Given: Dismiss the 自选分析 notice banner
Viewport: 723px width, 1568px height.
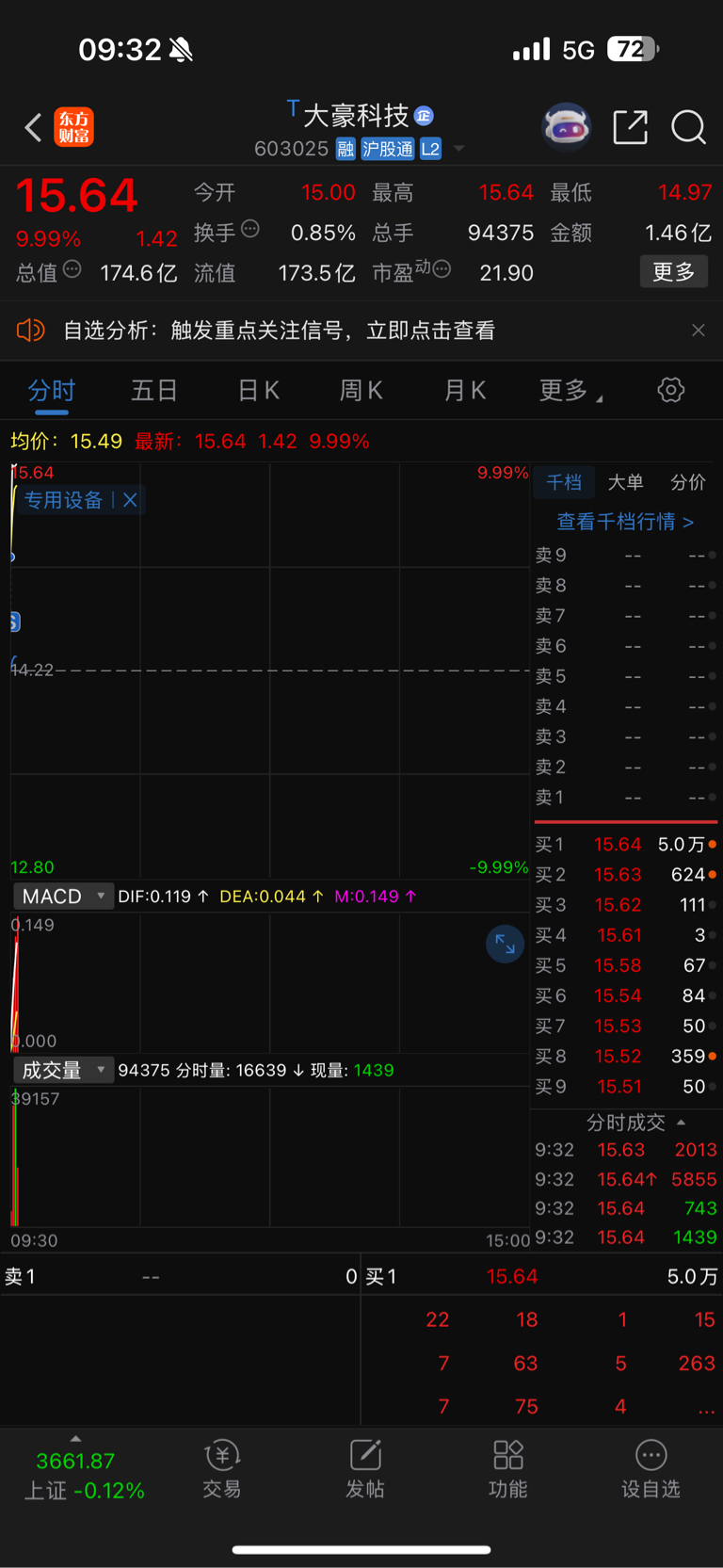Looking at the screenshot, I should (698, 330).
